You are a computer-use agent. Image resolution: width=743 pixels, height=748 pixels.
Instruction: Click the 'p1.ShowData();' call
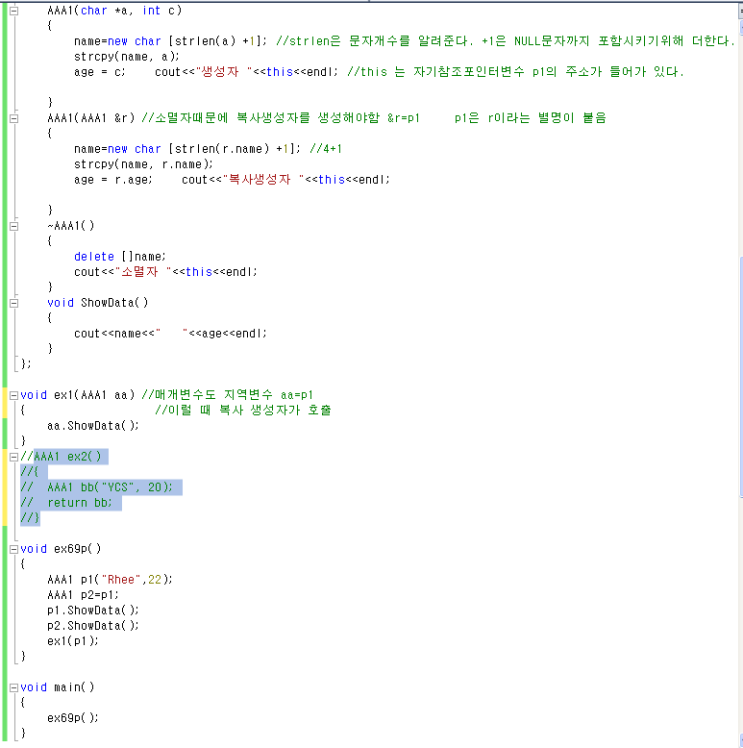(x=93, y=610)
